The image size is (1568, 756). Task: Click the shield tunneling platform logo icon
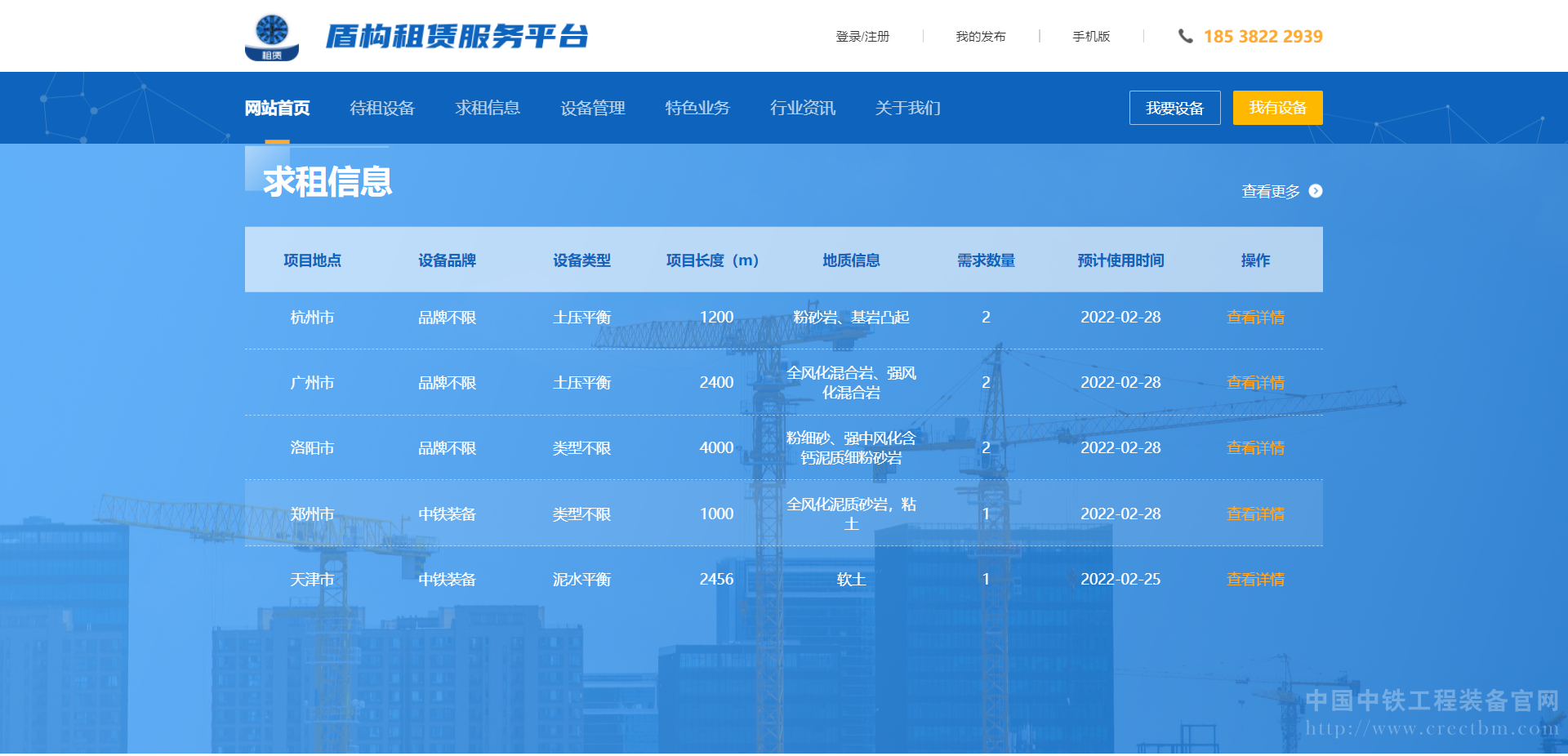click(272, 37)
